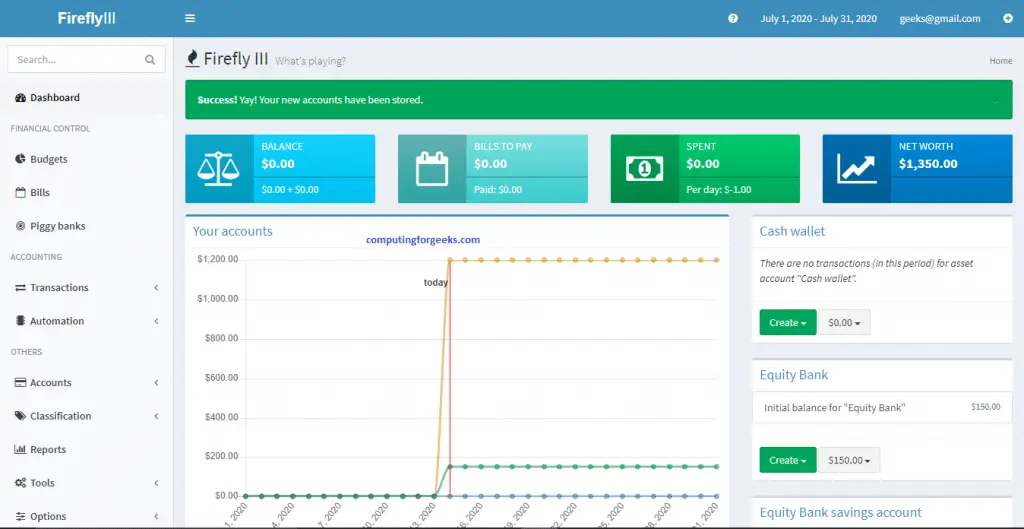Expand the Options submenu chevron
This screenshot has width=1024, height=529.
point(156,517)
